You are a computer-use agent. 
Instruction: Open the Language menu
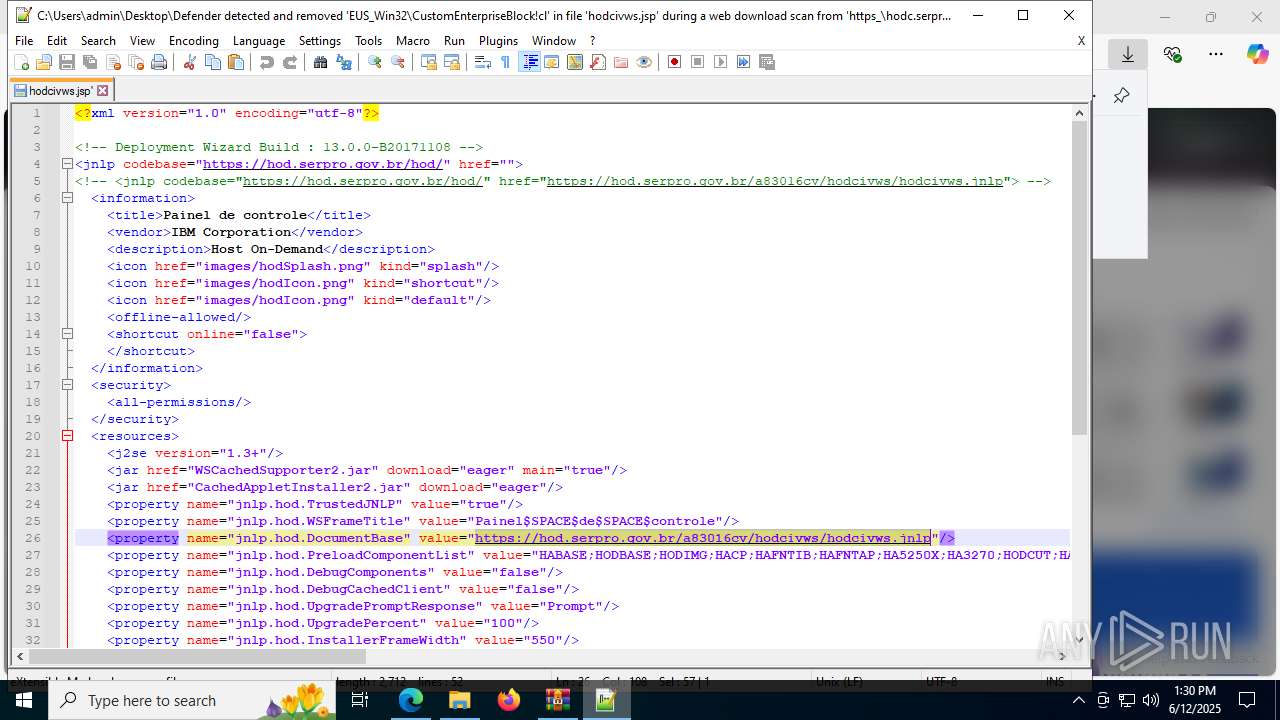coord(259,41)
